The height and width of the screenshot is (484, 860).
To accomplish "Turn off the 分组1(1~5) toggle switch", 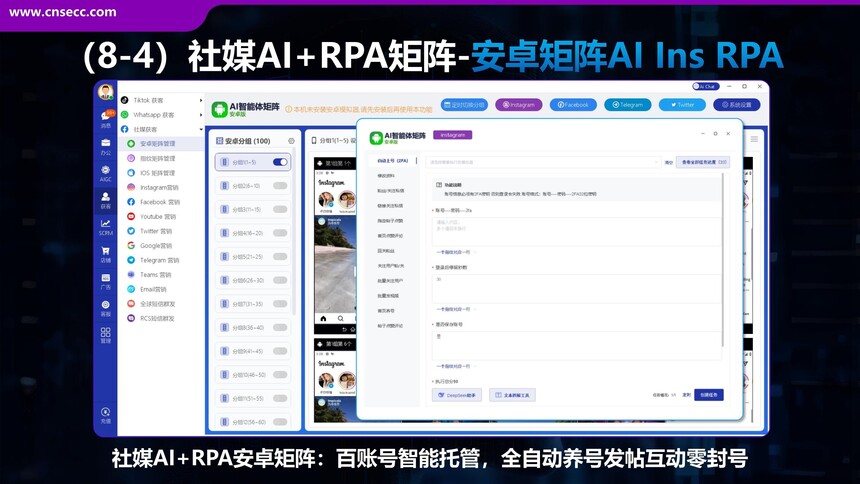I will [x=280, y=162].
